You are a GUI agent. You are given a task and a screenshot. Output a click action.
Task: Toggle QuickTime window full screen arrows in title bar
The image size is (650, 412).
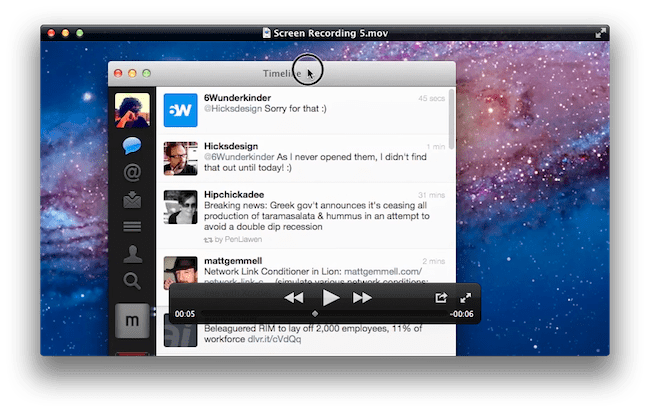[x=600, y=33]
